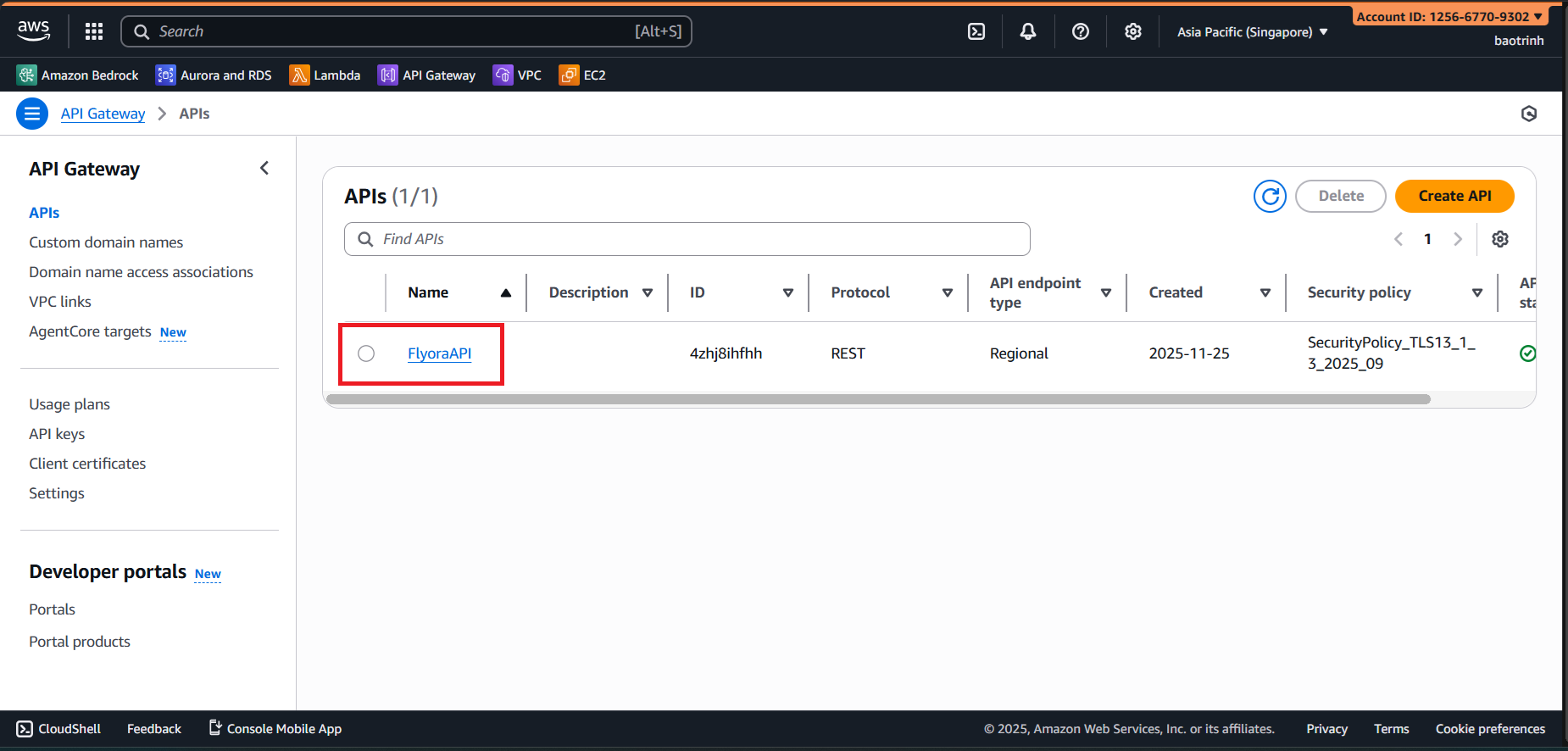Click the horizontal table scrollbar
The height and width of the screenshot is (751, 1568).
coord(878,399)
